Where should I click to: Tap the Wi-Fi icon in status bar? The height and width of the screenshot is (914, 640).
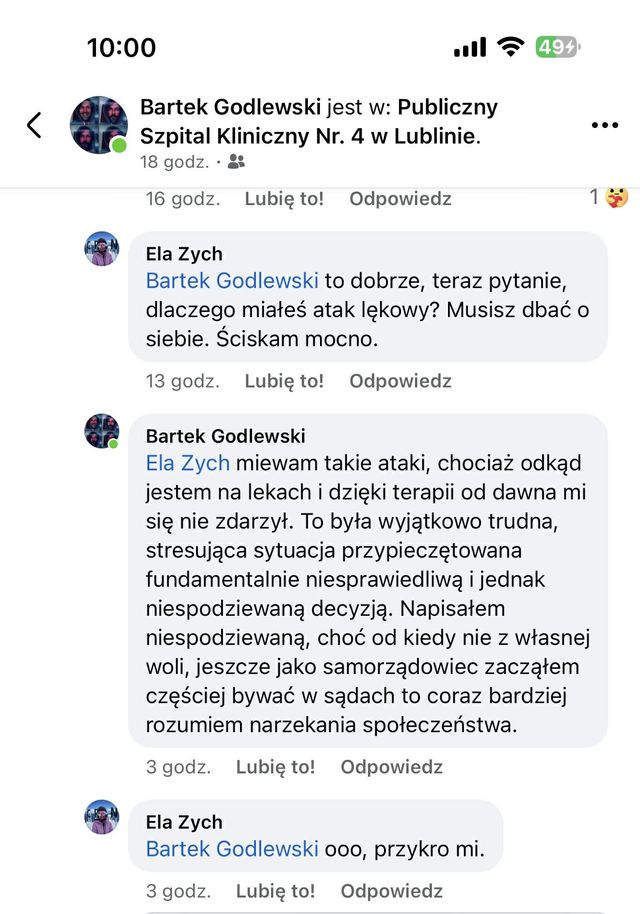[511, 47]
